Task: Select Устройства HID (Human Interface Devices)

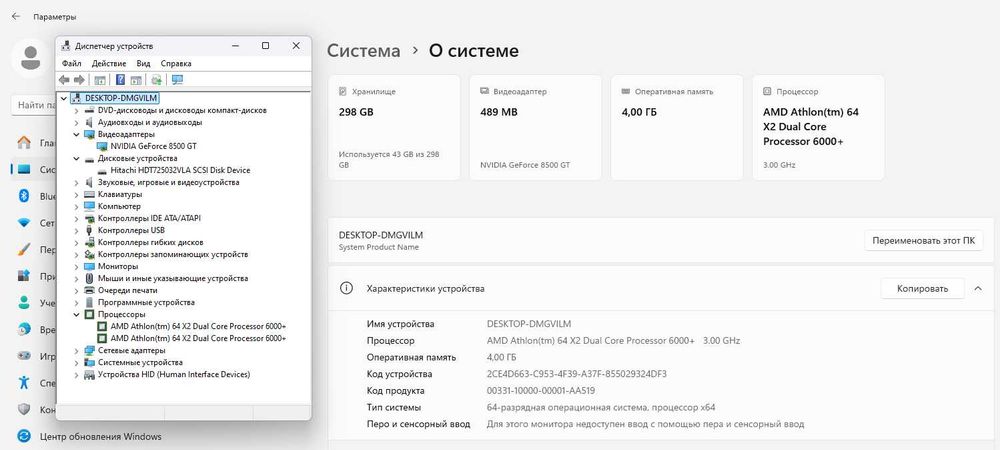Action: (174, 374)
